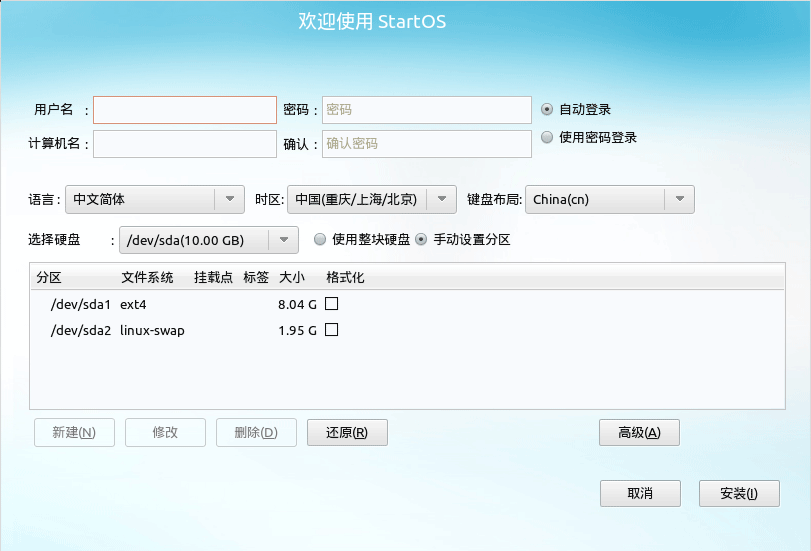Image resolution: width=811 pixels, height=551 pixels.
Task: Select the auto login (自动登录) option
Action: pos(547,109)
